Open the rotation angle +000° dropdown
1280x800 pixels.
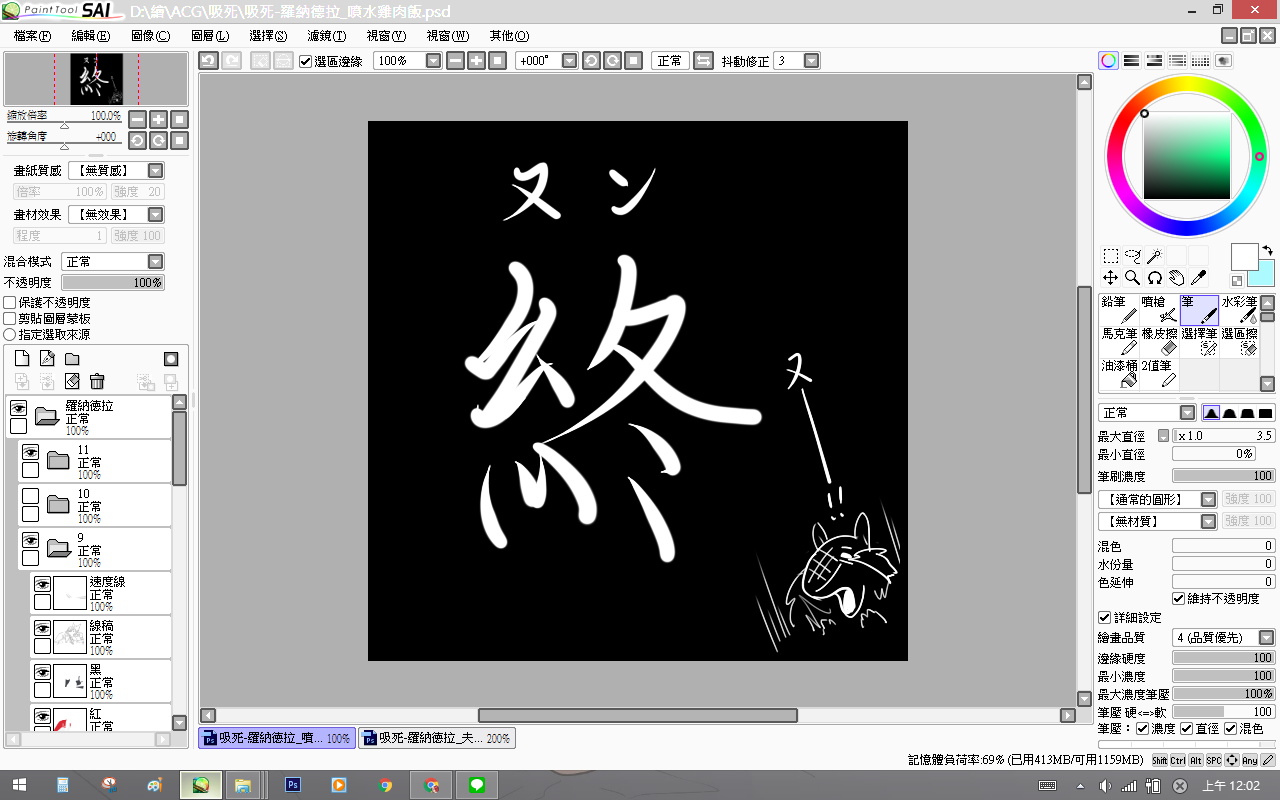coord(570,61)
